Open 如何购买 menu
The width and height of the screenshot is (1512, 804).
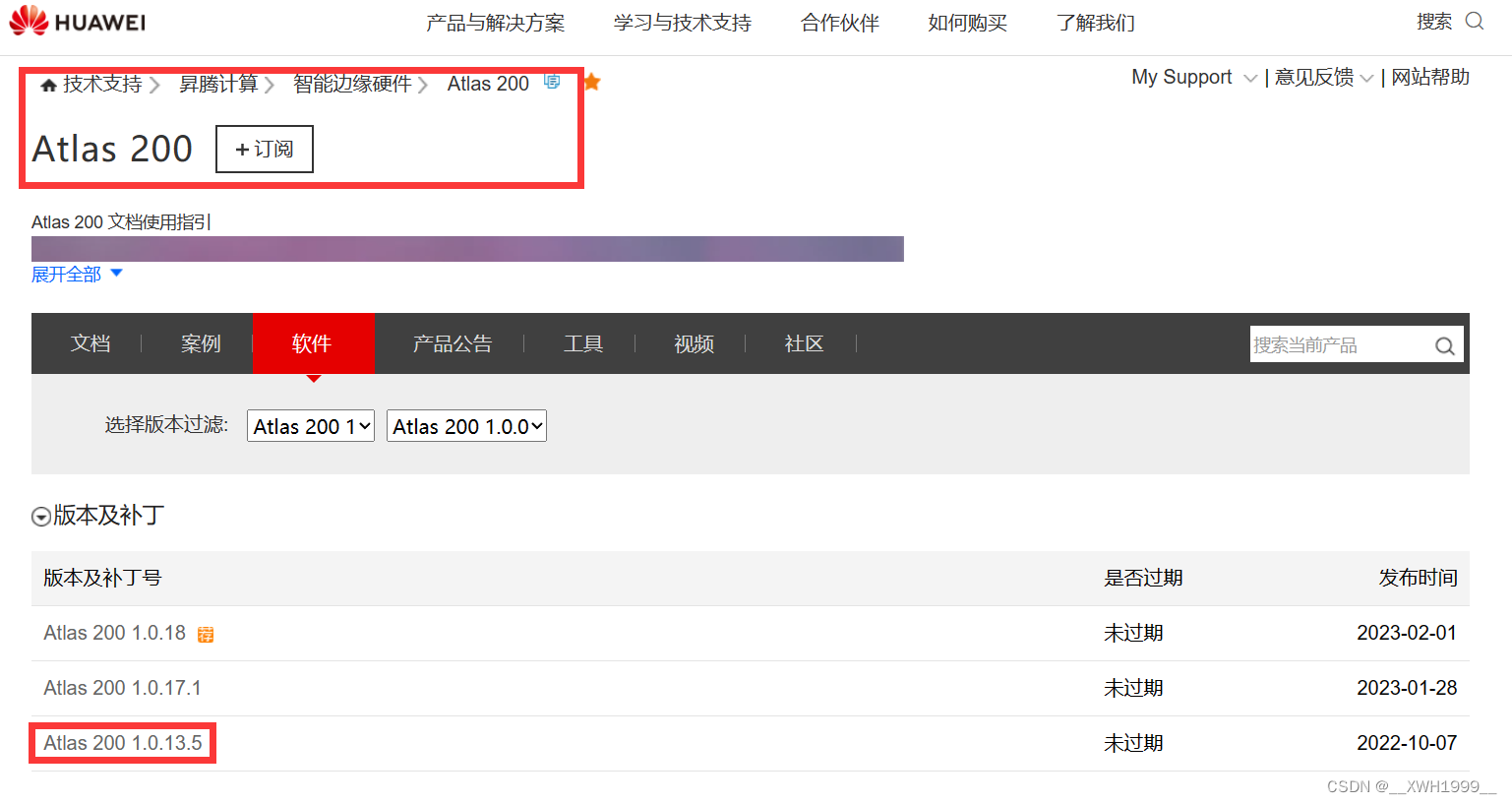pos(968,23)
